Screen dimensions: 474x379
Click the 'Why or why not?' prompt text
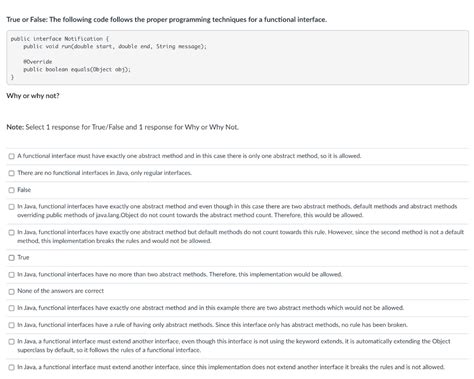(33, 96)
